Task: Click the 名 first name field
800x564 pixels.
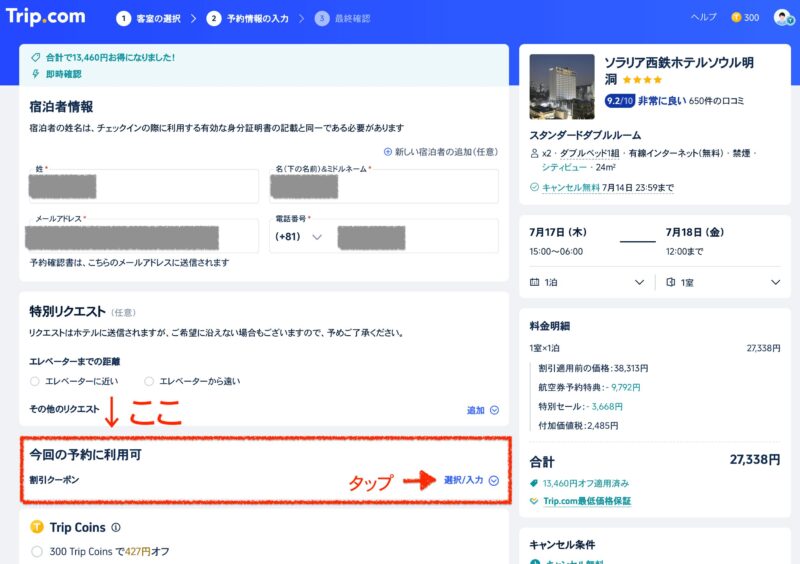Action: point(384,186)
